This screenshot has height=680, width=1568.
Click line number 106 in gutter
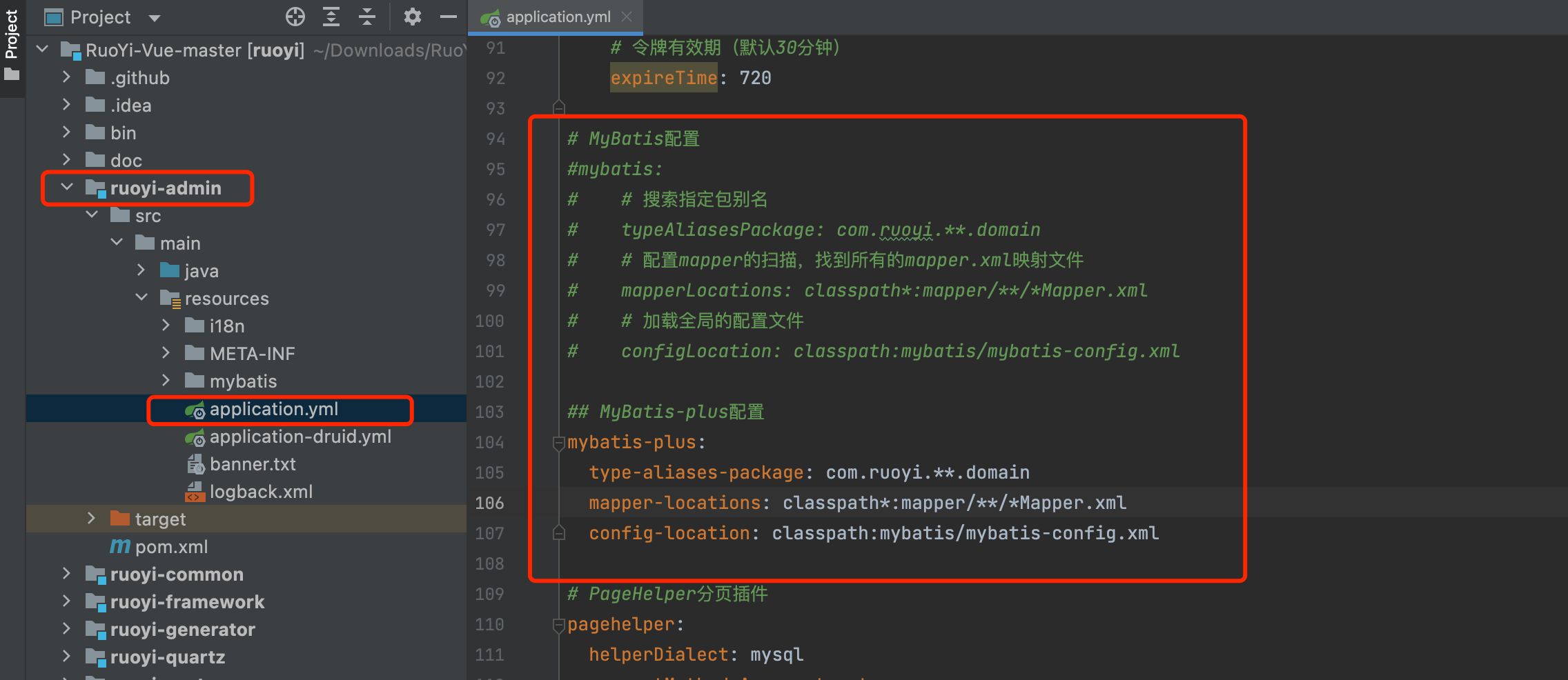point(489,503)
